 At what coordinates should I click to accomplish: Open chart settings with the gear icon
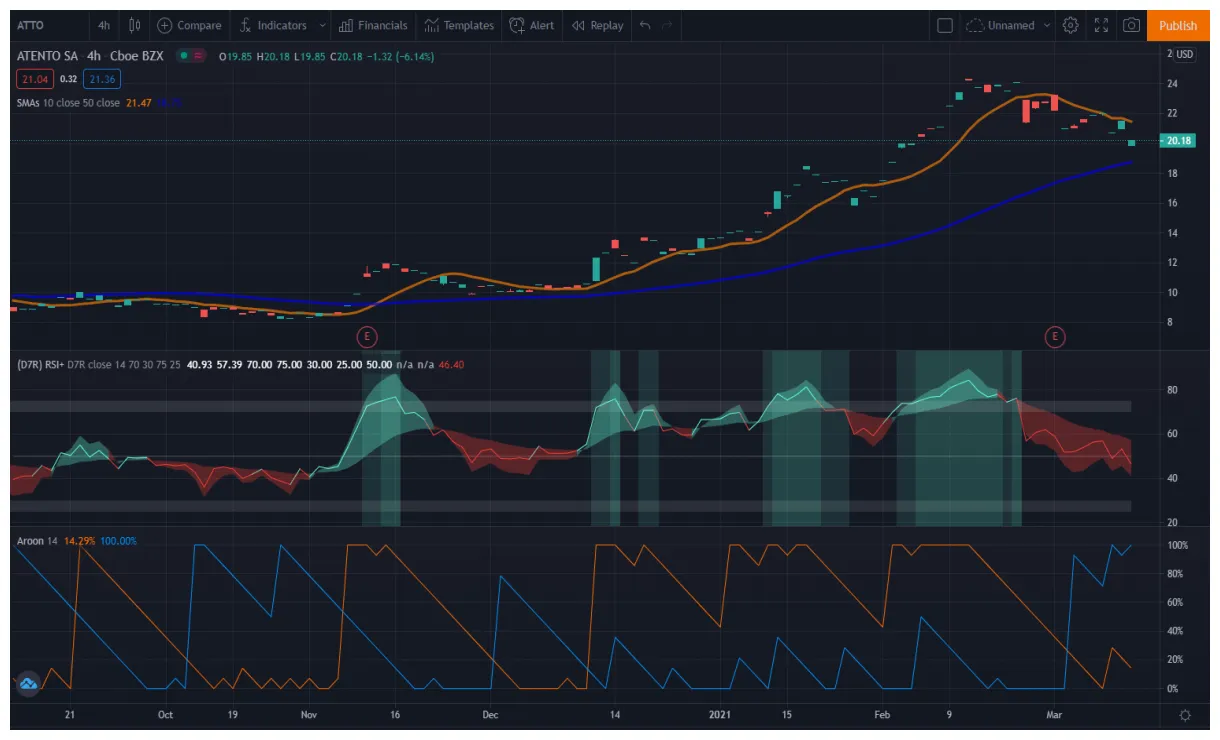(x=1069, y=25)
